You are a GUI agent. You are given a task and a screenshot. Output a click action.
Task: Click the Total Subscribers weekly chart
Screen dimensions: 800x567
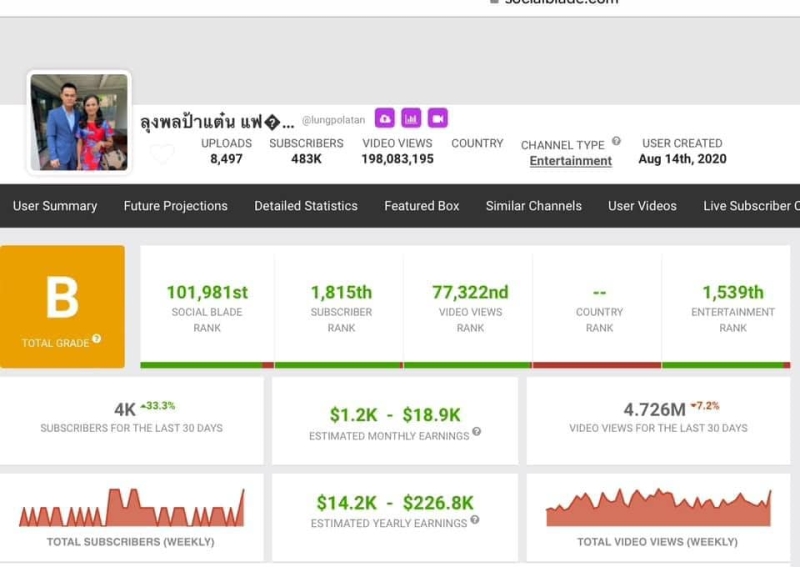(x=132, y=508)
